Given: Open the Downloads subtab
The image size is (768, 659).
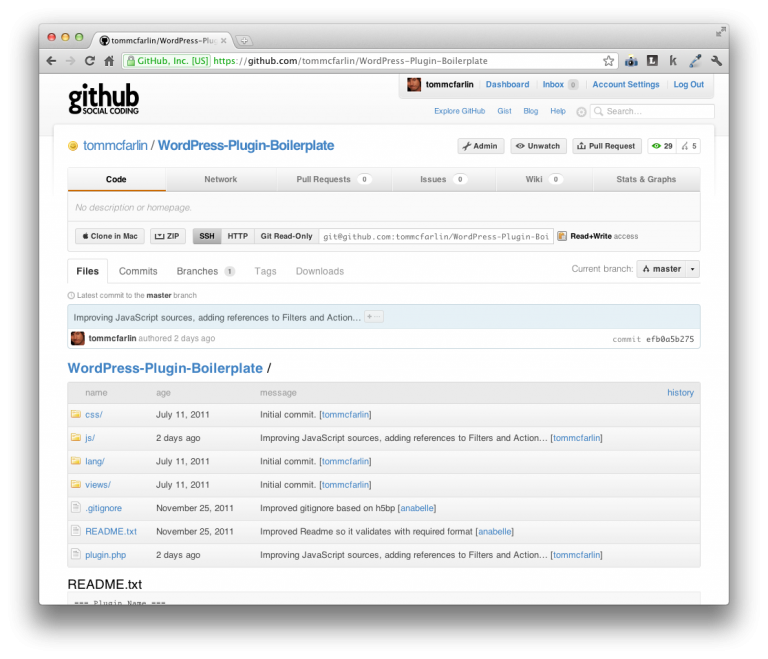Looking at the screenshot, I should click(x=320, y=271).
